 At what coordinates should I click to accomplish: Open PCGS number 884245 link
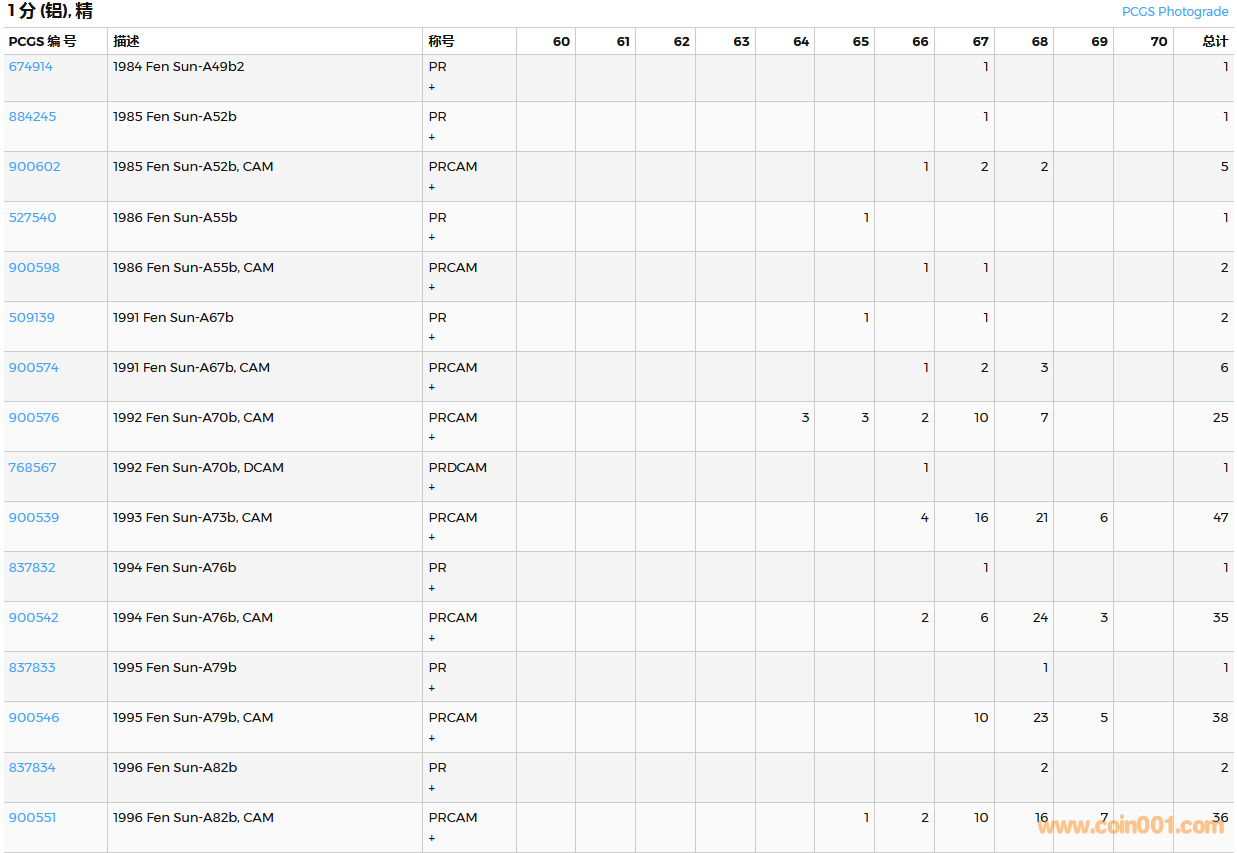[33, 117]
